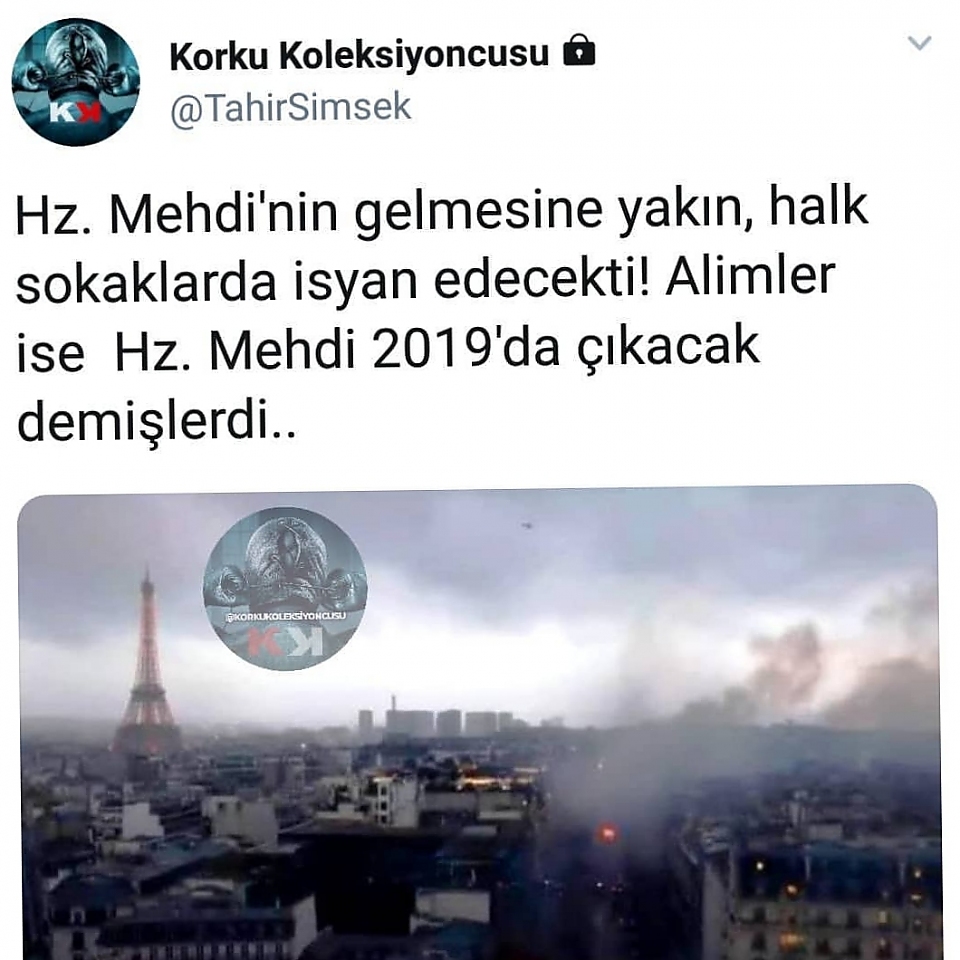Click the tower blocks on the horizon

pyautogui.click(x=436, y=720)
